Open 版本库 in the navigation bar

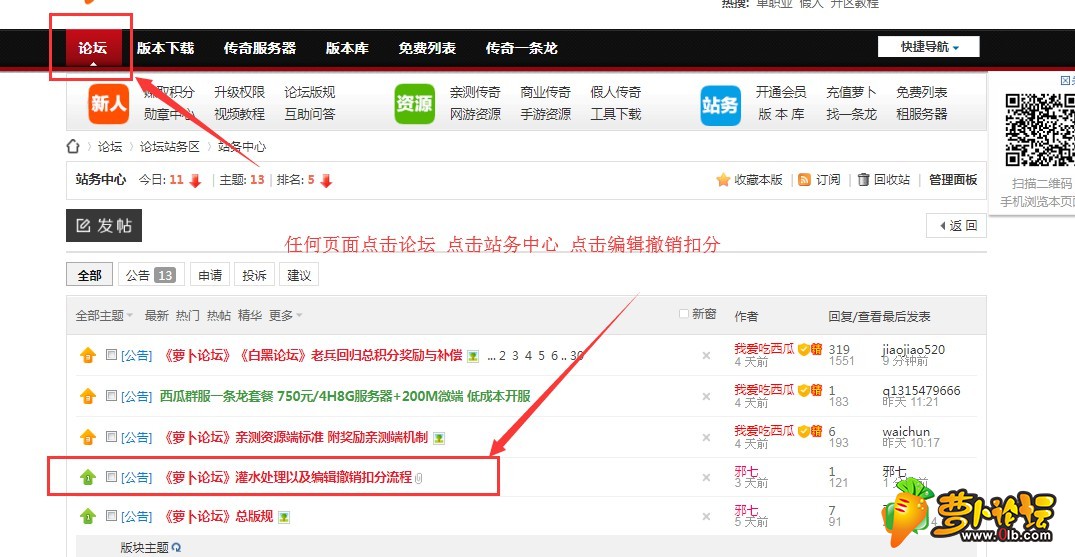(x=347, y=48)
